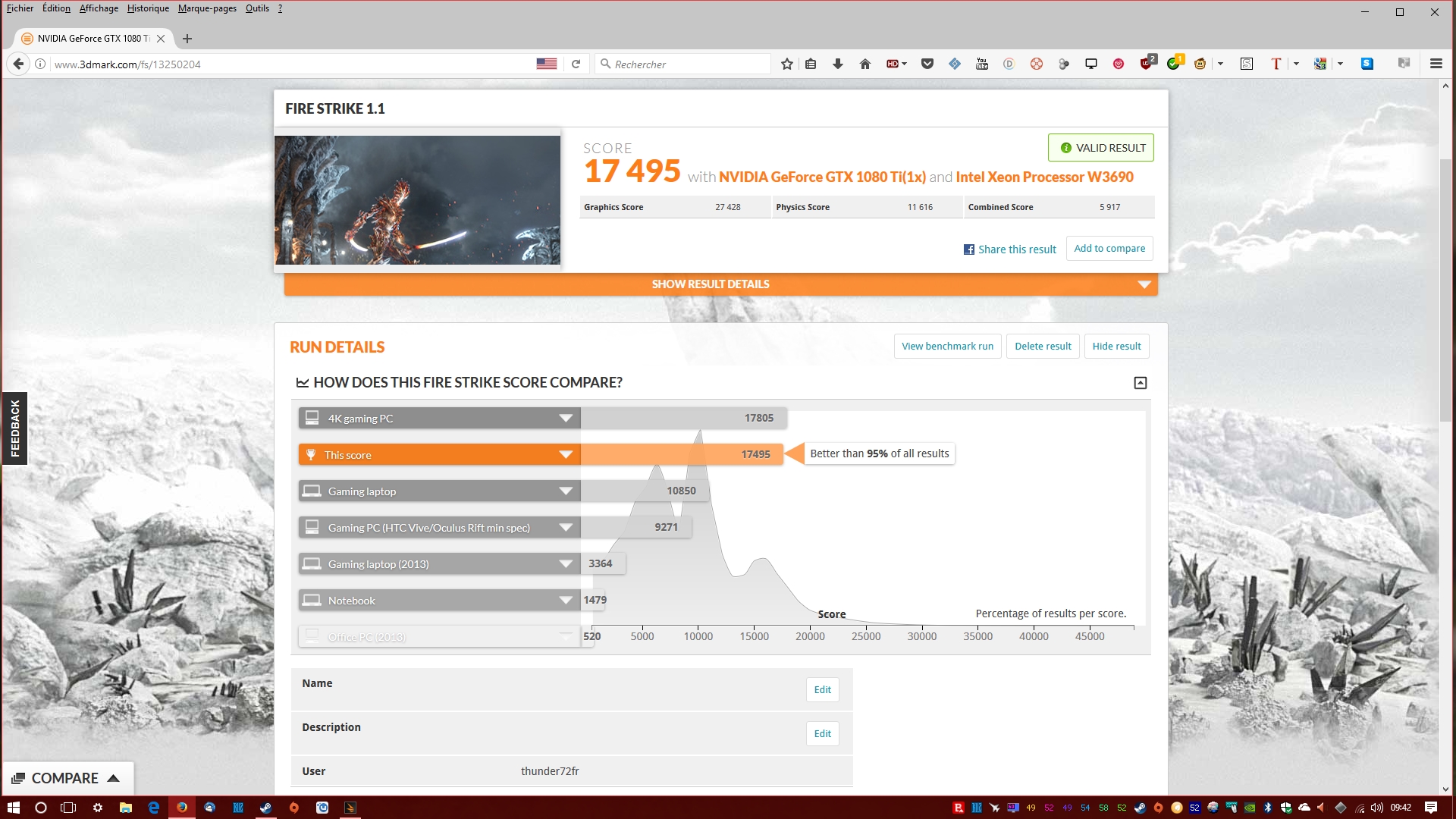This screenshot has width=1456, height=819.
Task: Click Delete result button
Action: tap(1043, 347)
